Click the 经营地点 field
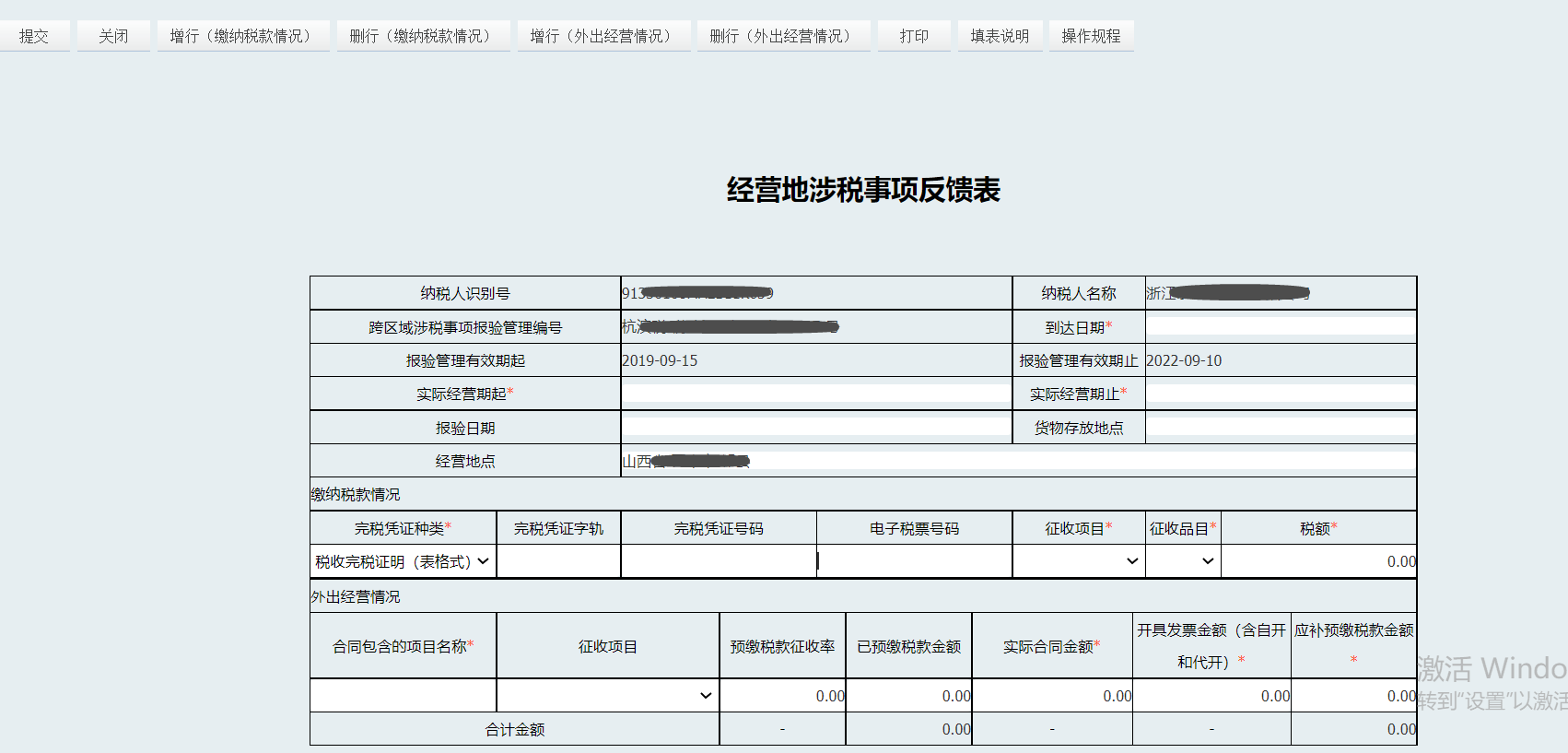Screen dimensions: 1568x753 (1018, 461)
